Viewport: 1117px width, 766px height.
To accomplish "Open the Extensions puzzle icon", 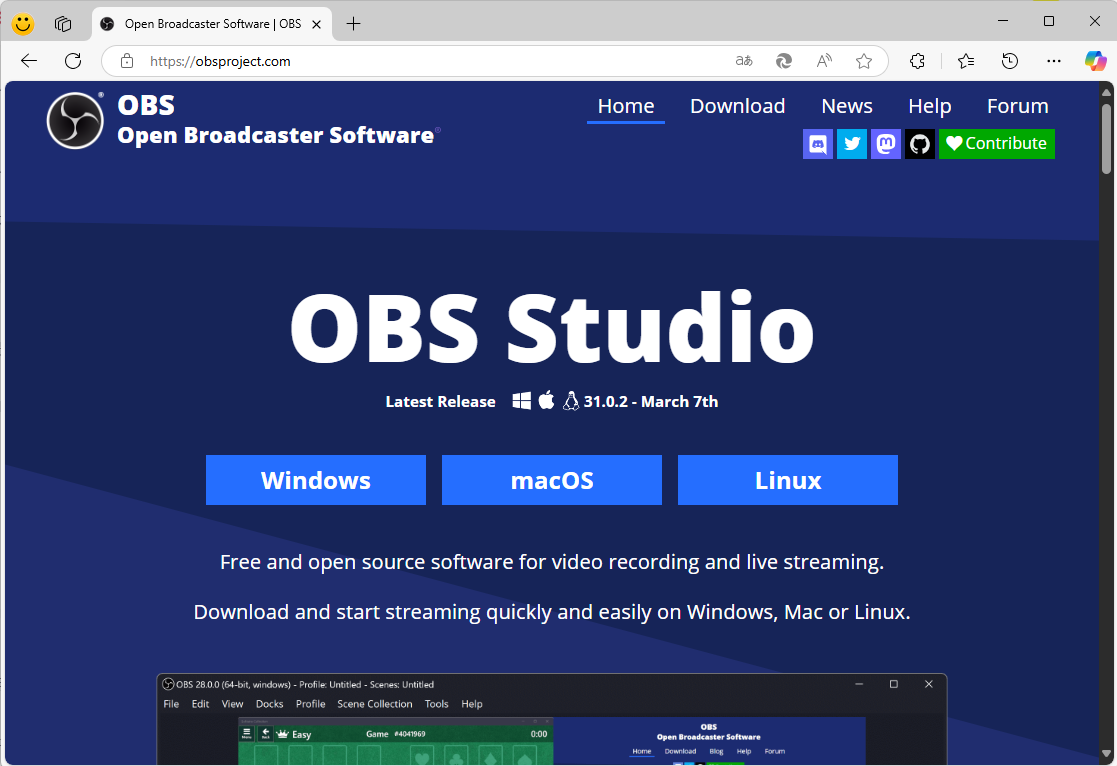I will [918, 61].
